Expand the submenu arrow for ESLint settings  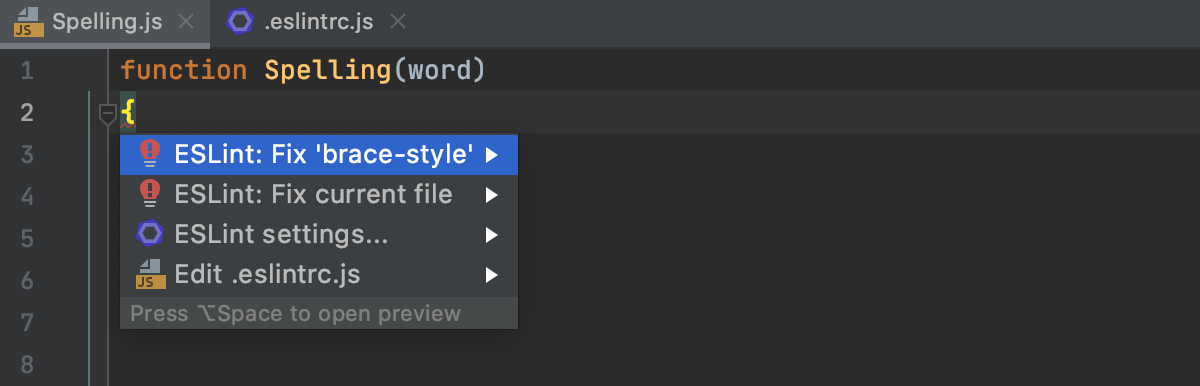pyautogui.click(x=491, y=235)
